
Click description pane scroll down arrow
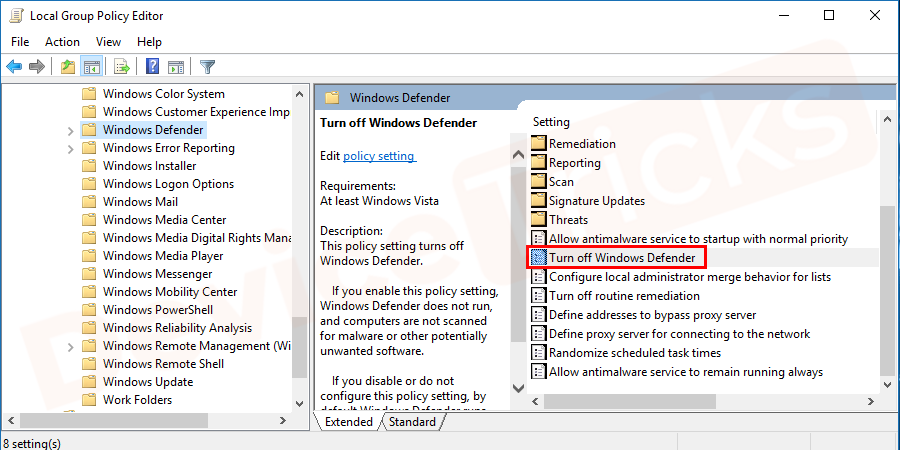coord(518,387)
